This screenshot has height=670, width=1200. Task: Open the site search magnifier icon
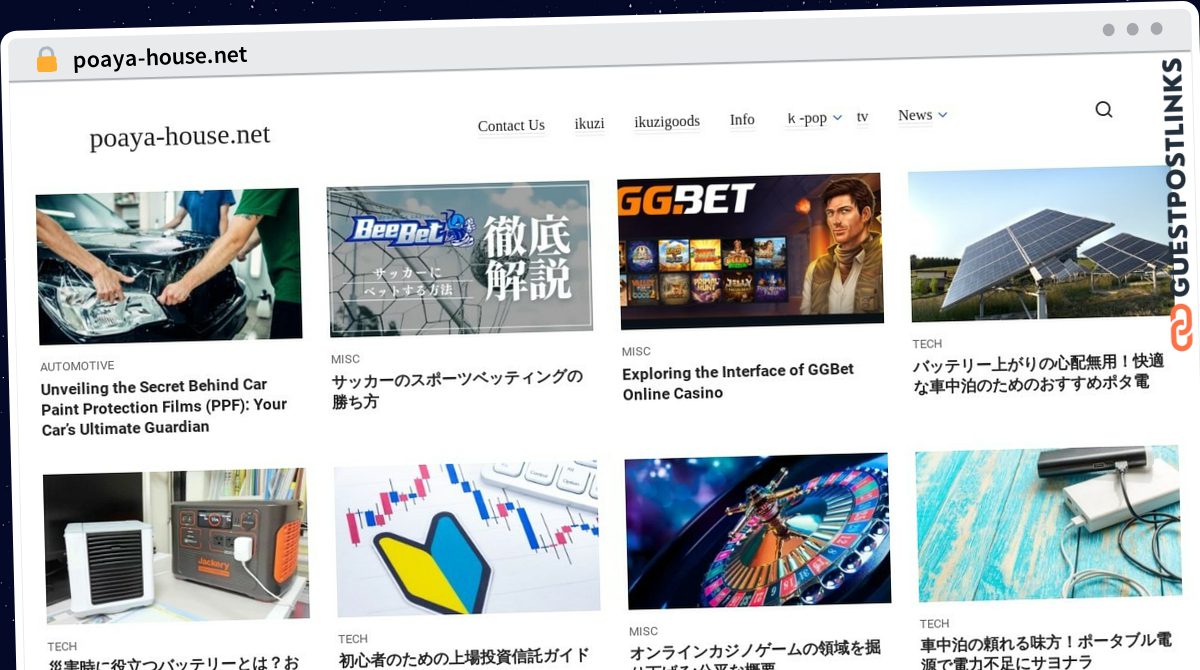(1104, 110)
